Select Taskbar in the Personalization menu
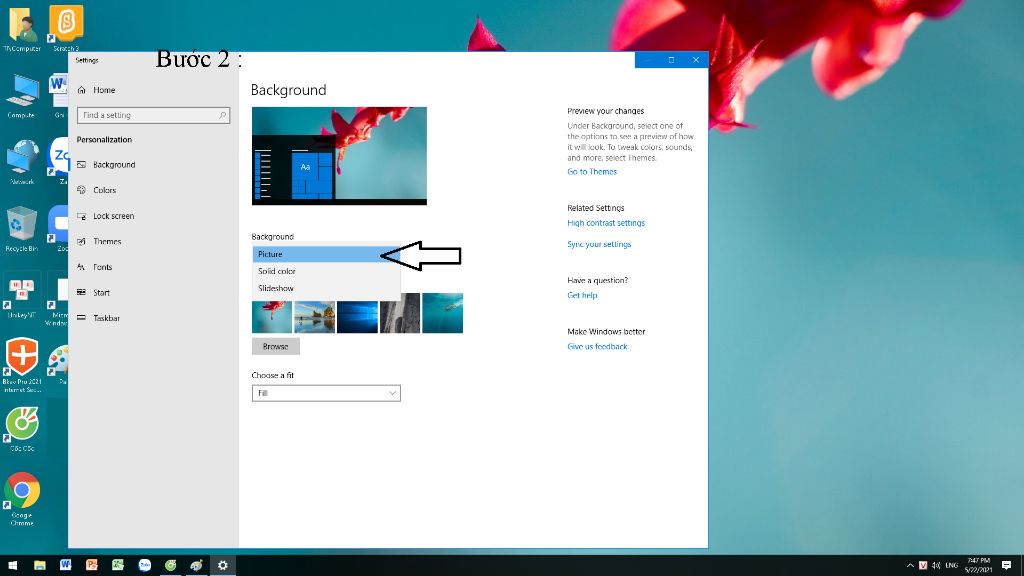Viewport: 1024px width, 576px height. click(x=106, y=318)
